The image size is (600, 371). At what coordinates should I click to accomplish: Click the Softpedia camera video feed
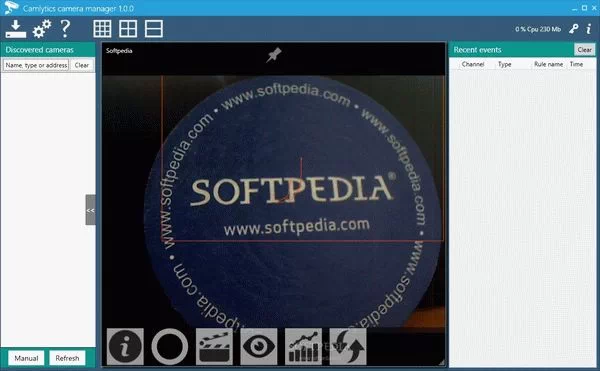pyautogui.click(x=274, y=201)
